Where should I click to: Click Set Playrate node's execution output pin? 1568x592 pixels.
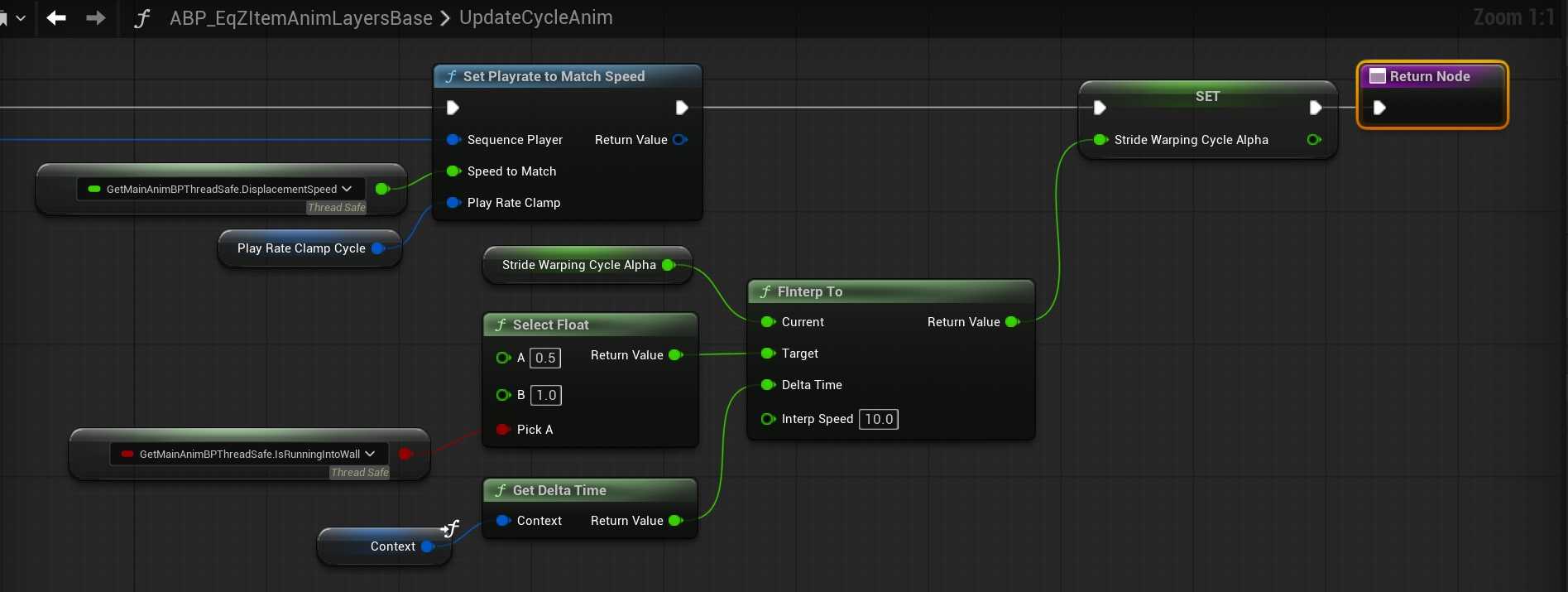(x=681, y=108)
